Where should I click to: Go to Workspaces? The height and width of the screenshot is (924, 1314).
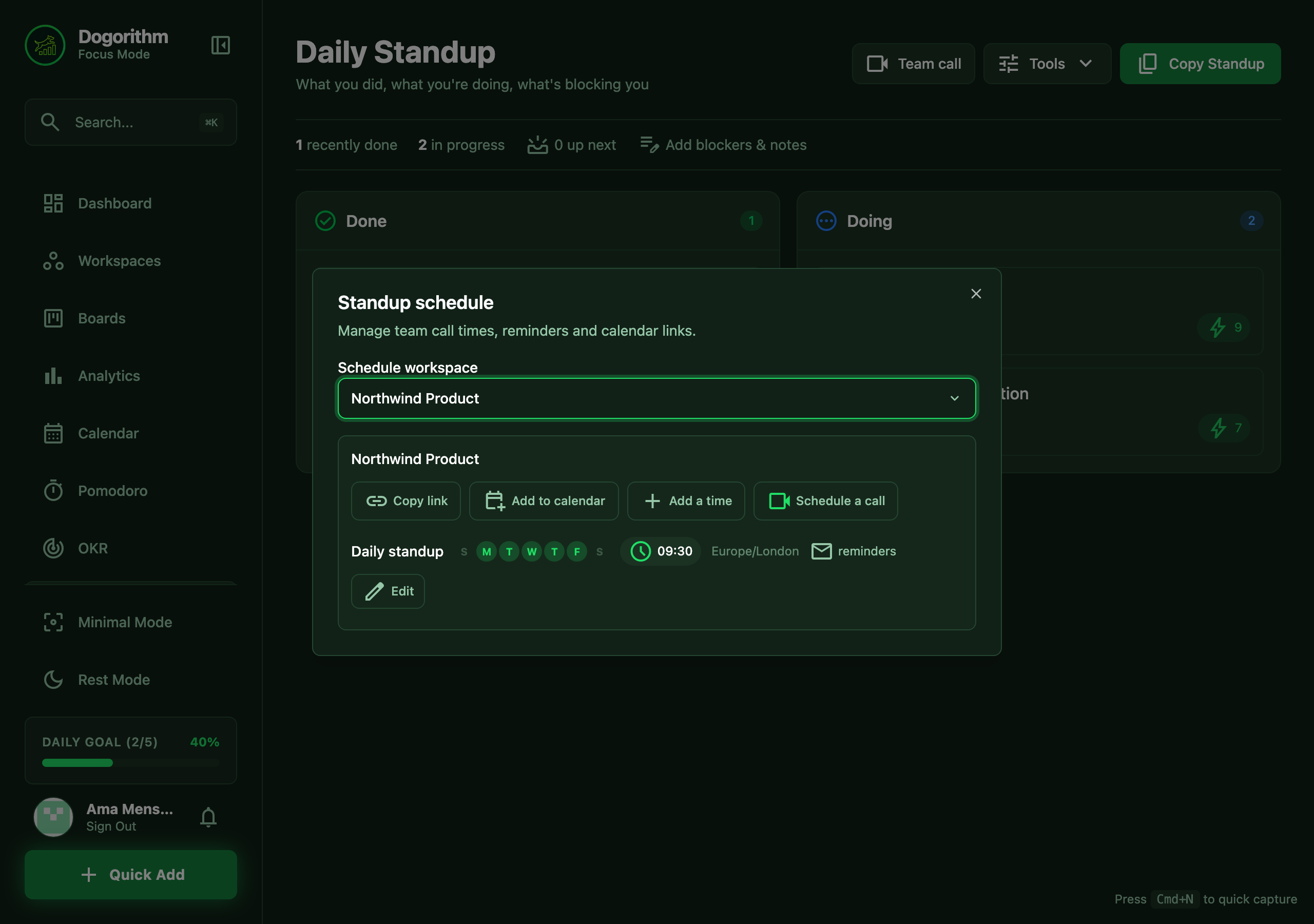(131, 261)
